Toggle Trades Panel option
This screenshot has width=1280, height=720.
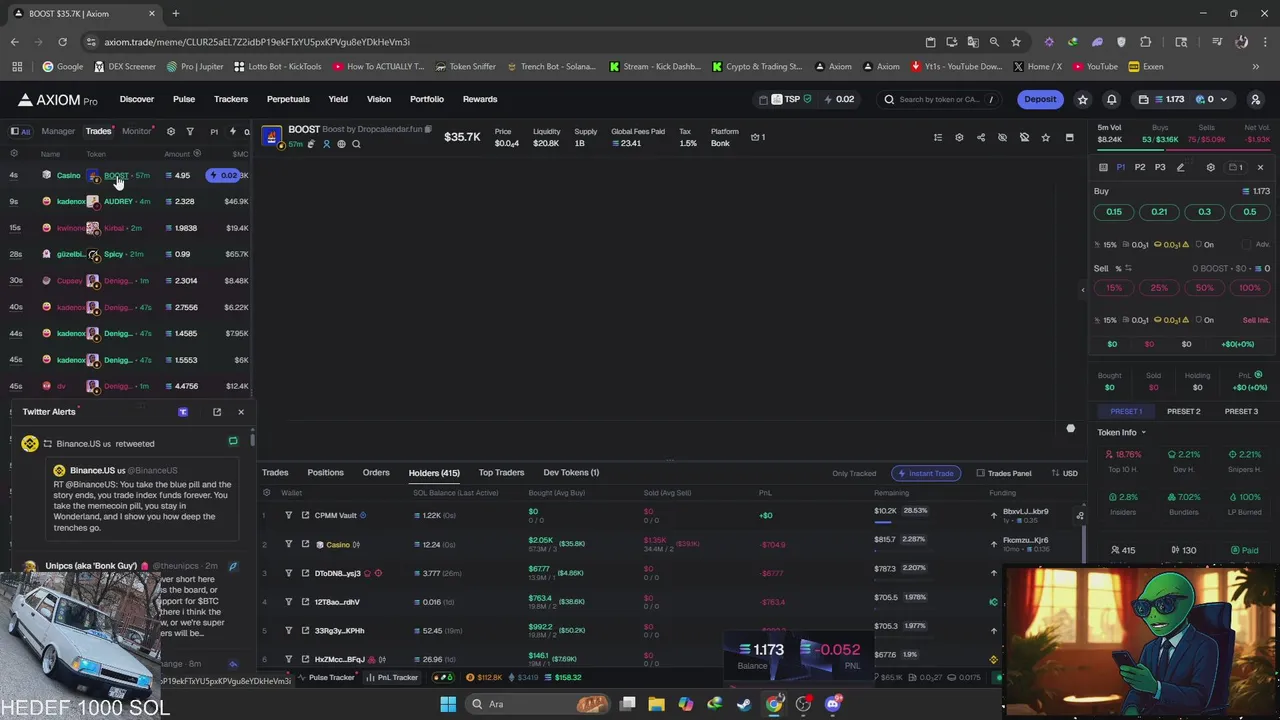tap(1004, 473)
